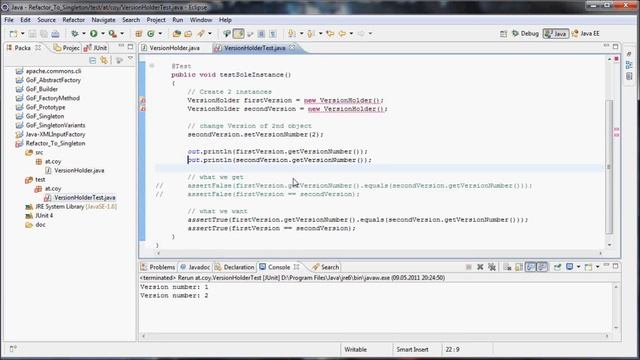The width and height of the screenshot is (640, 360).
Task: Open the Refactor menu
Action: pos(73,20)
